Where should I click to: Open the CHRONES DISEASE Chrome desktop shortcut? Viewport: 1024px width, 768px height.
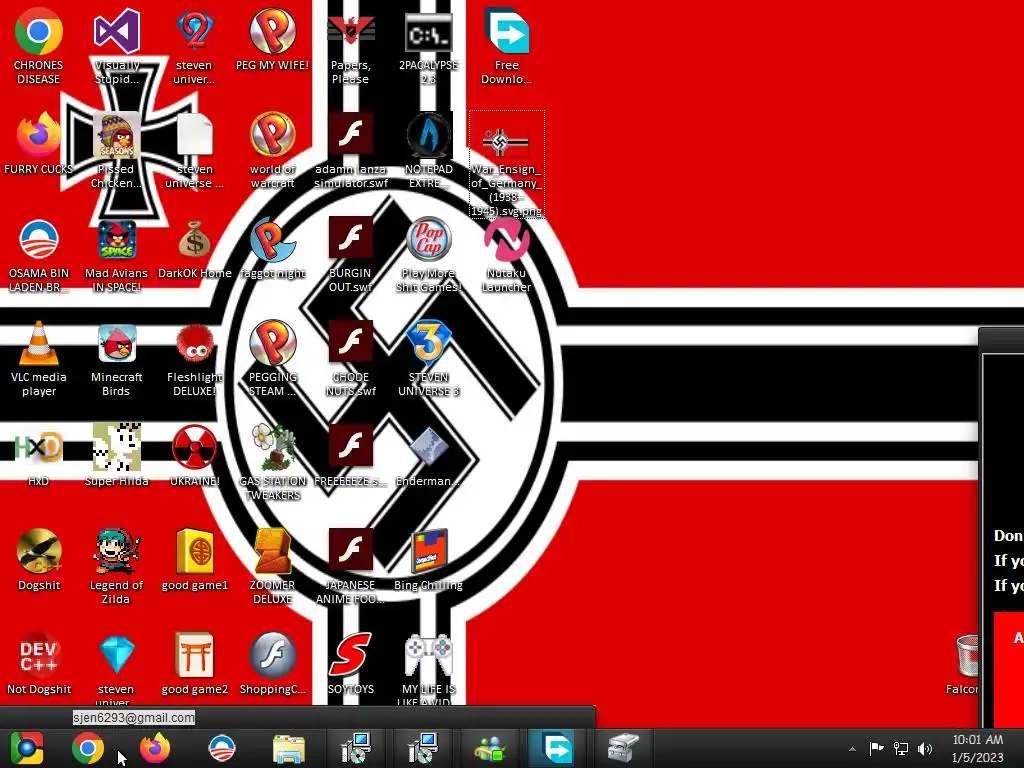(39, 46)
